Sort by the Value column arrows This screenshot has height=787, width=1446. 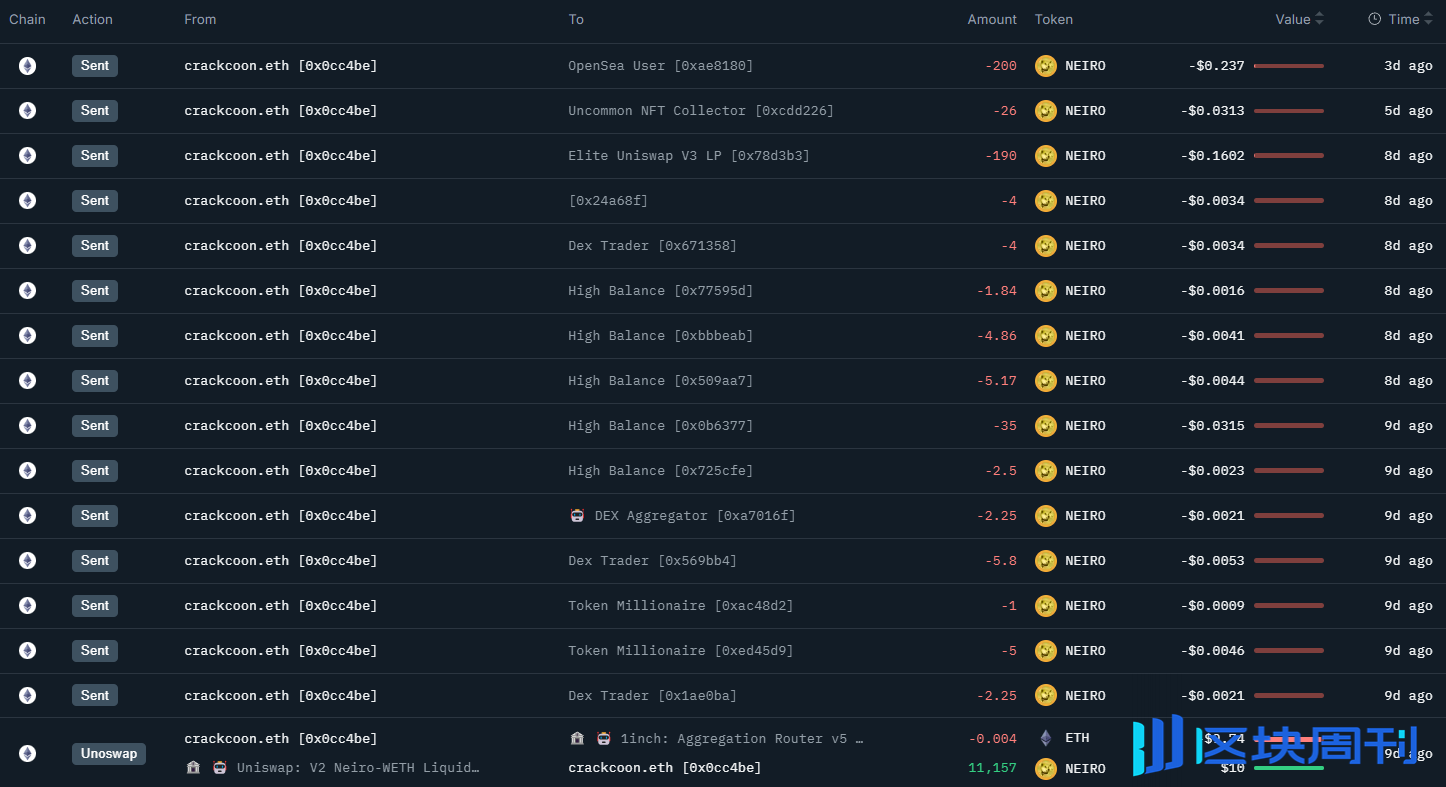(x=1319, y=19)
